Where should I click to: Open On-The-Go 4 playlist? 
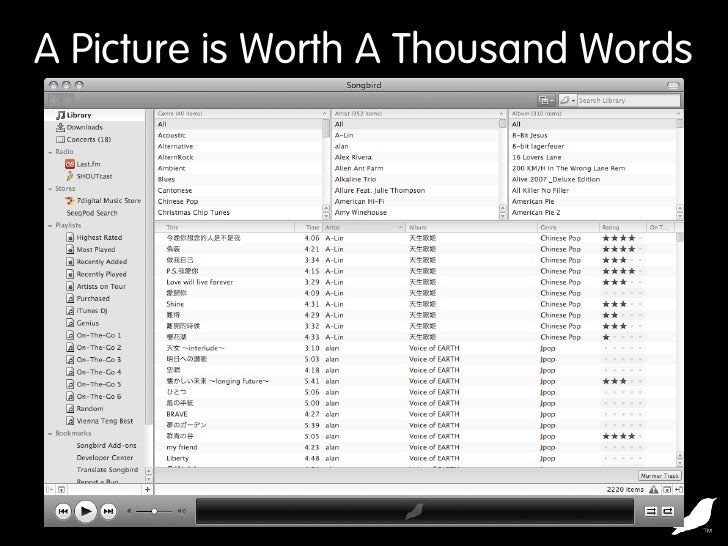coord(94,372)
